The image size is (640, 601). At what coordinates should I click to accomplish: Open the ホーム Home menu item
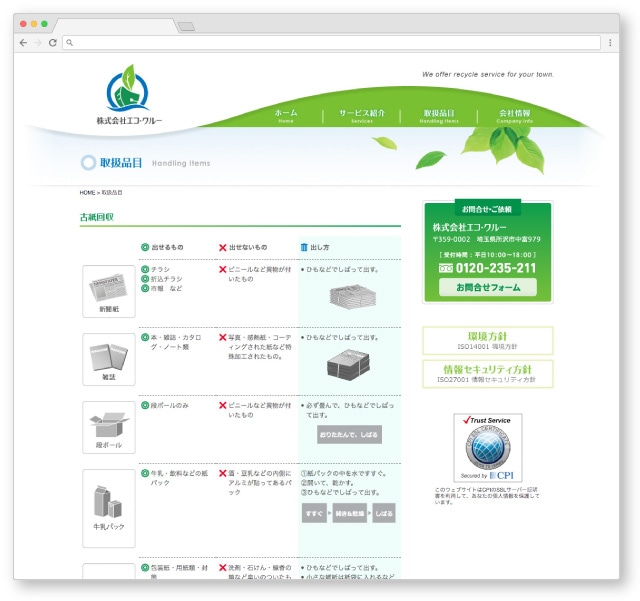click(x=286, y=116)
